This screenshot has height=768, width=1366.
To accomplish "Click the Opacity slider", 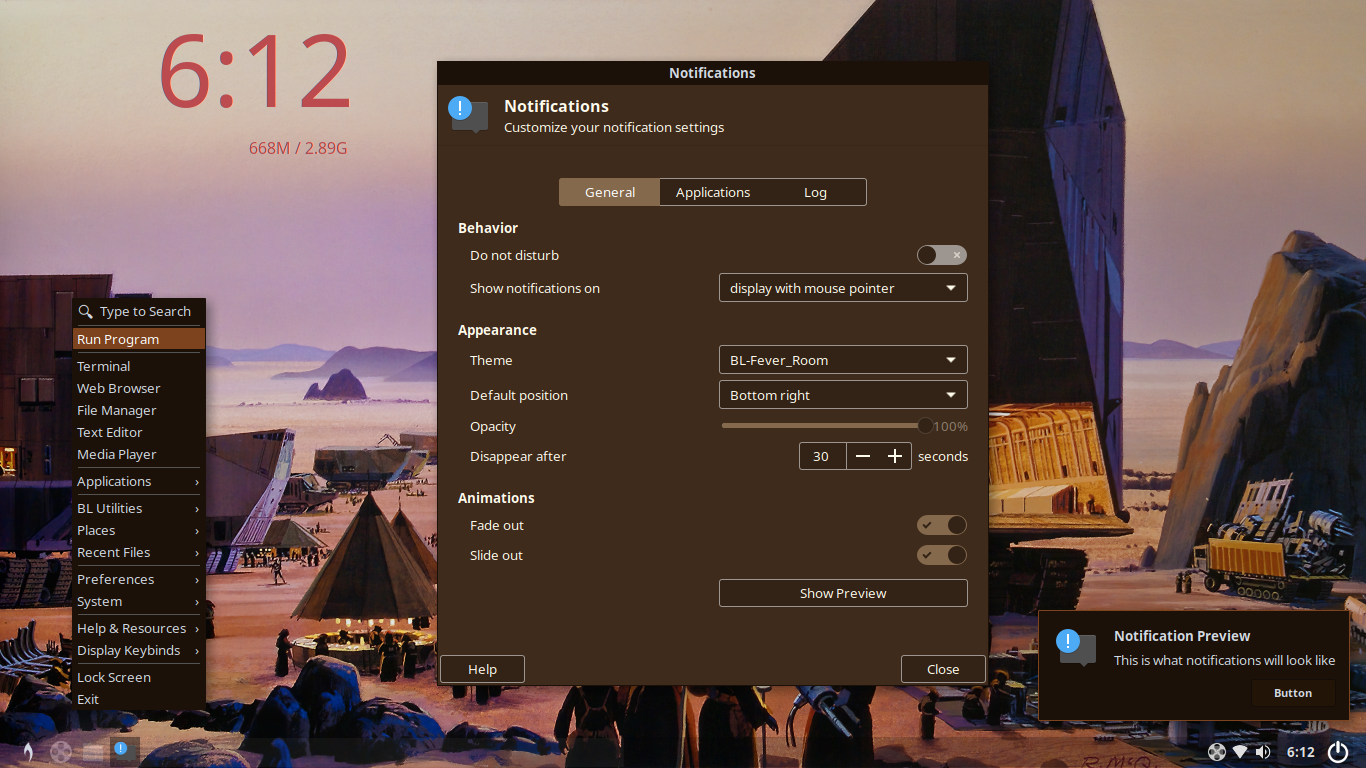I will [x=826, y=426].
